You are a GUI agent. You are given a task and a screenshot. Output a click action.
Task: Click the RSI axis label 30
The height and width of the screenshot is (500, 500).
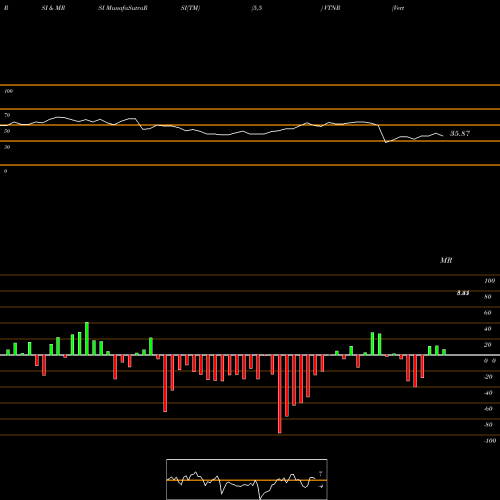7,147
